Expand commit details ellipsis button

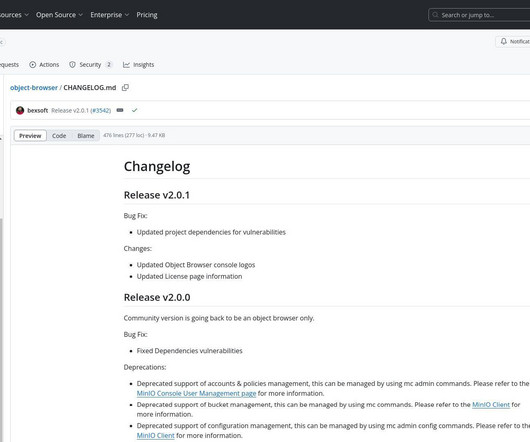(120, 110)
